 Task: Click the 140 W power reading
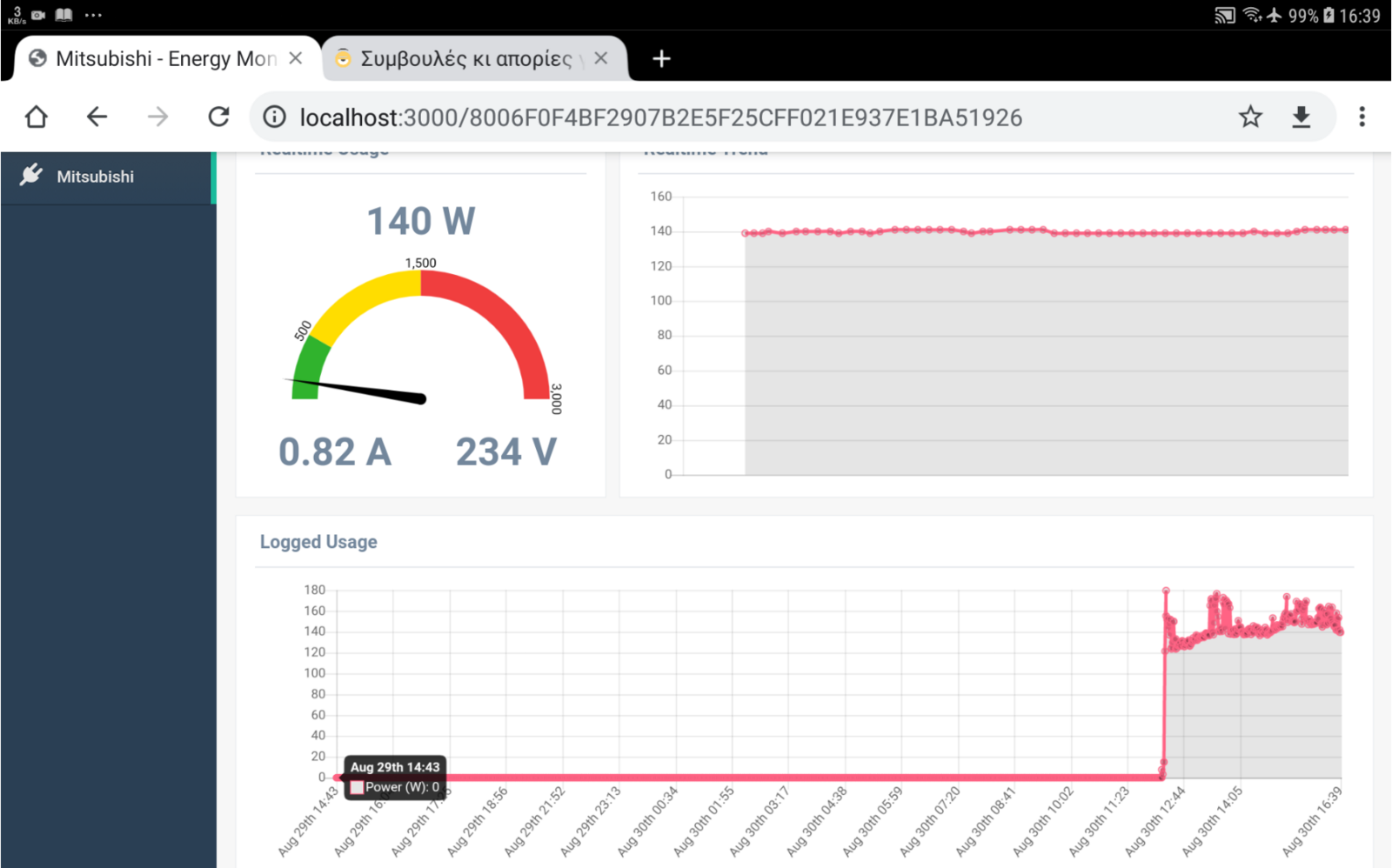(x=421, y=221)
